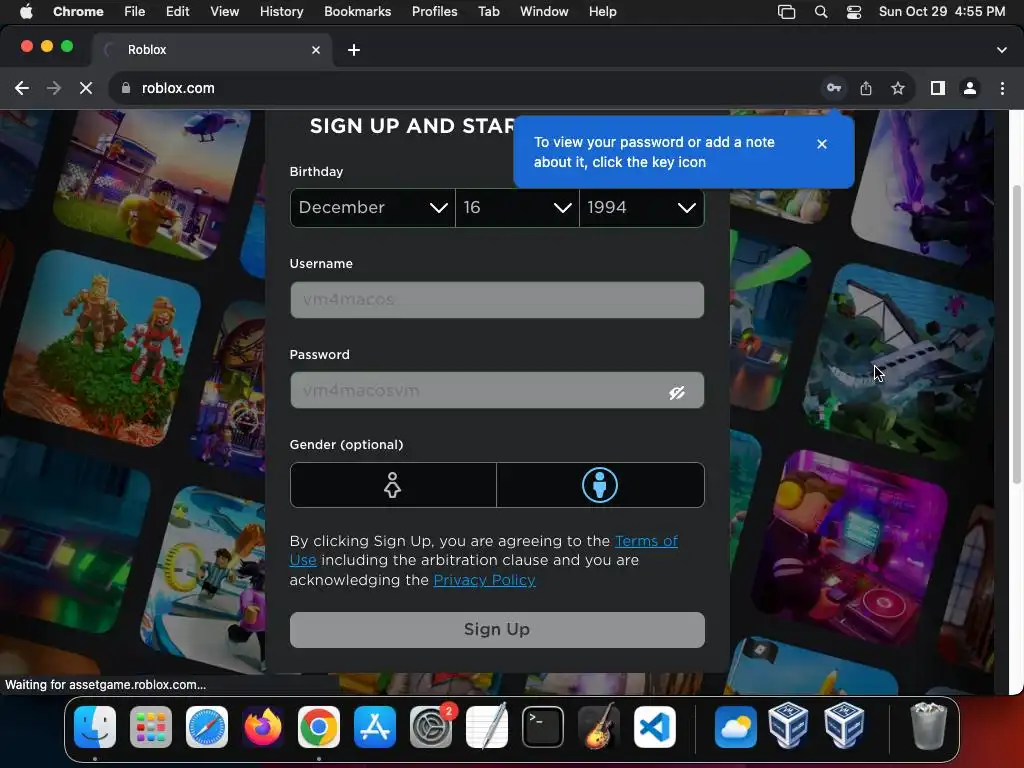Image resolution: width=1024 pixels, height=768 pixels.
Task: Click the Password input field
Action: pyautogui.click(x=497, y=391)
